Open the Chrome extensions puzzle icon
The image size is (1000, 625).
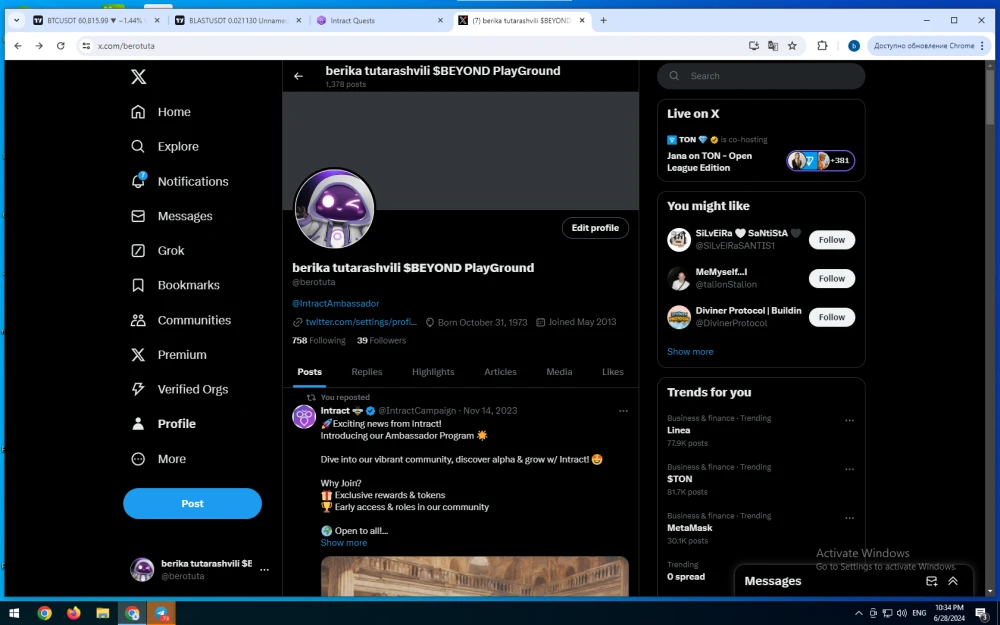click(x=822, y=46)
